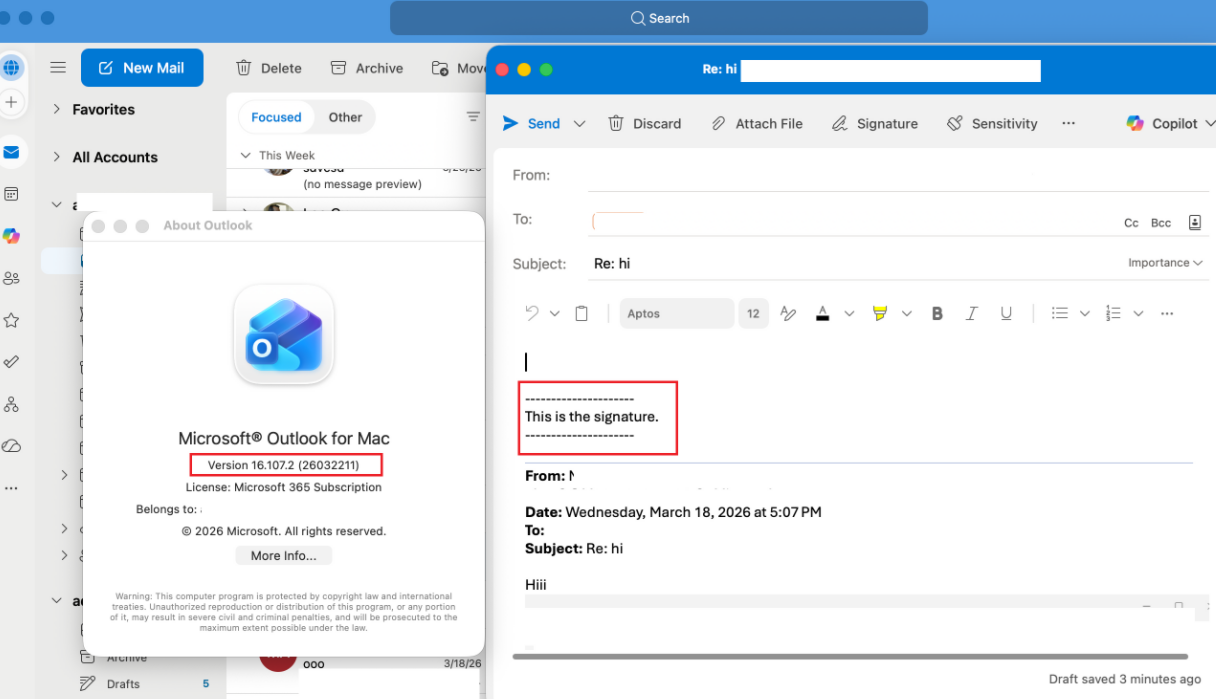Open the Sensitivity options

[992, 123]
